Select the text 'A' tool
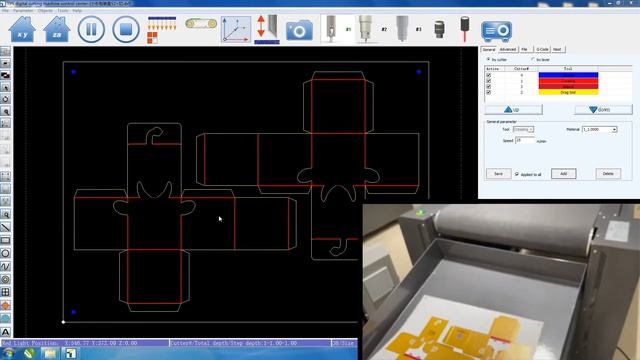This screenshot has height=360, width=640. click(5, 332)
